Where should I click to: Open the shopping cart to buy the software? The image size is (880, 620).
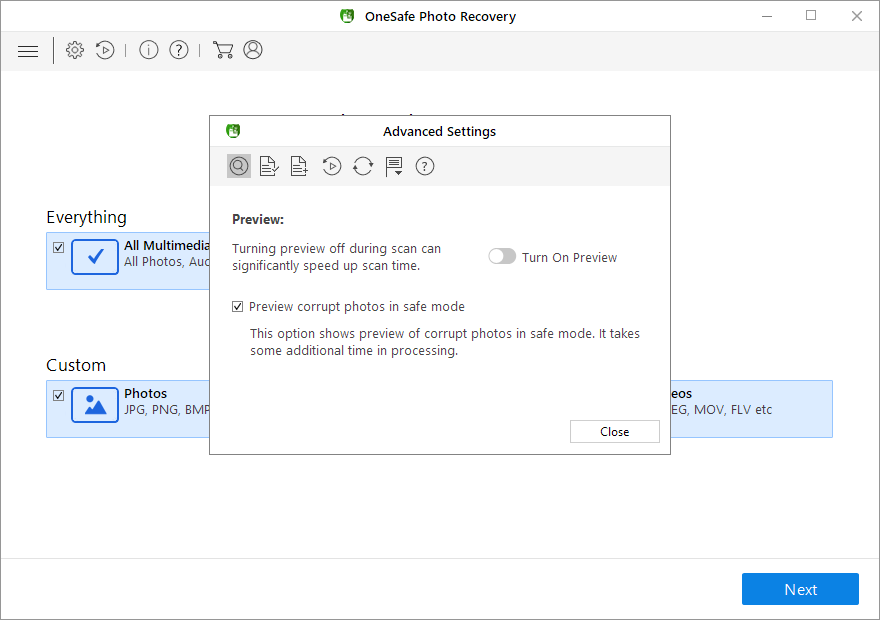[223, 49]
